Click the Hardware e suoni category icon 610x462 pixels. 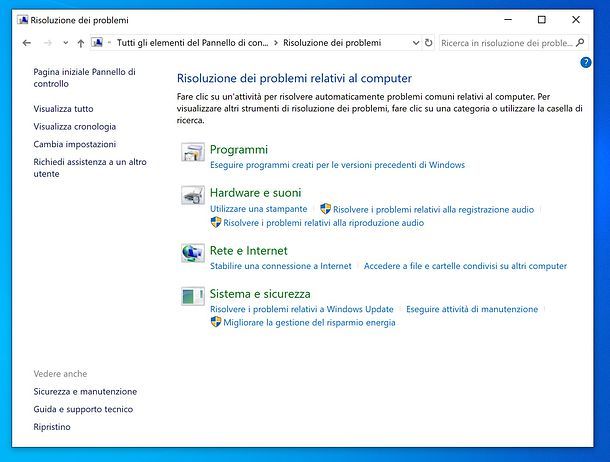[x=193, y=195]
